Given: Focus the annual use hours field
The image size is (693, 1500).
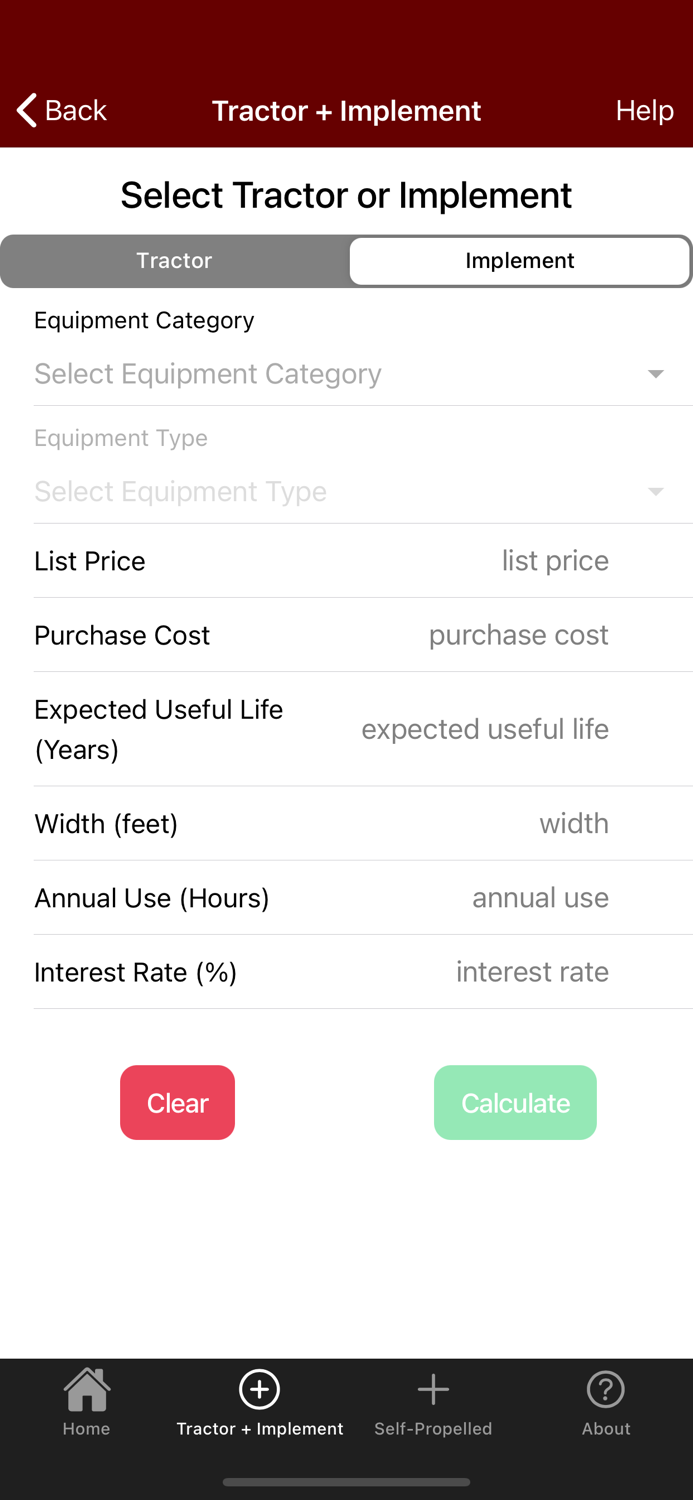Looking at the screenshot, I should tap(541, 897).
